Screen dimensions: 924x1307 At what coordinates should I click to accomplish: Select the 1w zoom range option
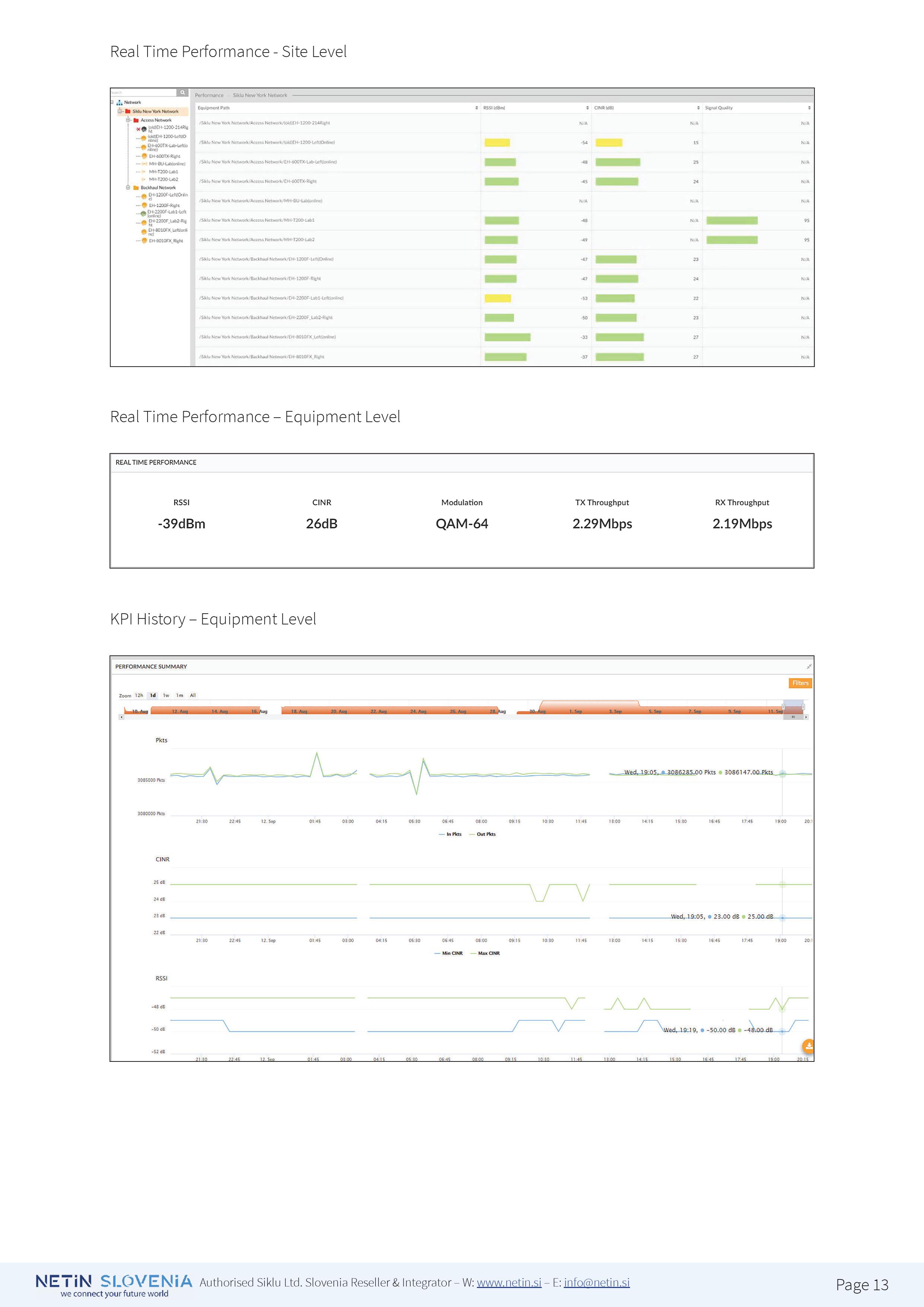(x=166, y=695)
